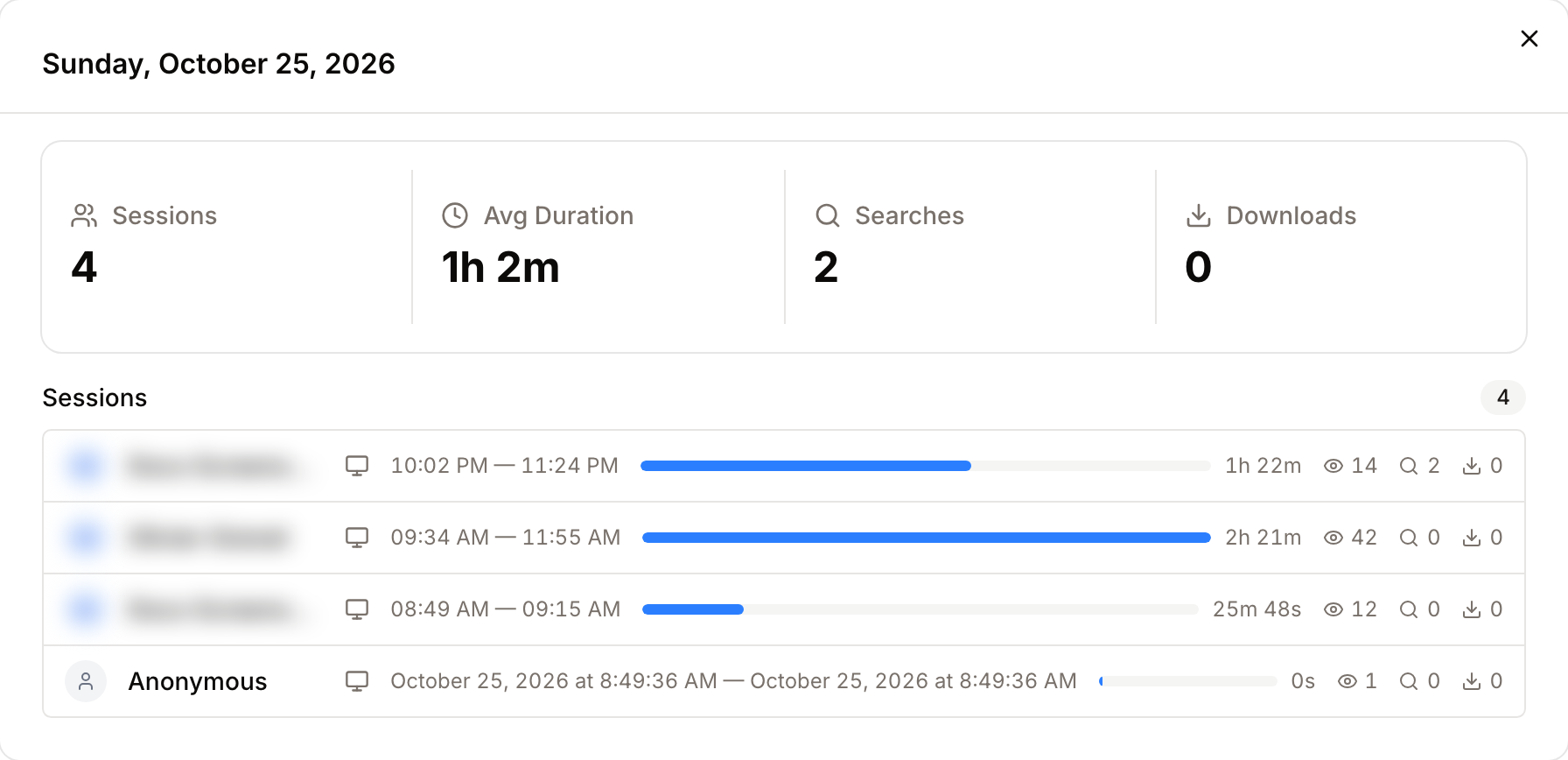Click the 'Searches' stat label

click(910, 215)
